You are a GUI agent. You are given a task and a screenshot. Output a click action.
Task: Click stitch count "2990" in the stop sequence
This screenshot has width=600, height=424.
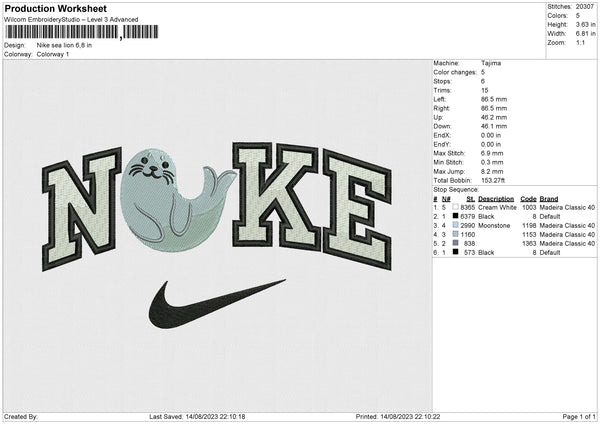[468, 225]
